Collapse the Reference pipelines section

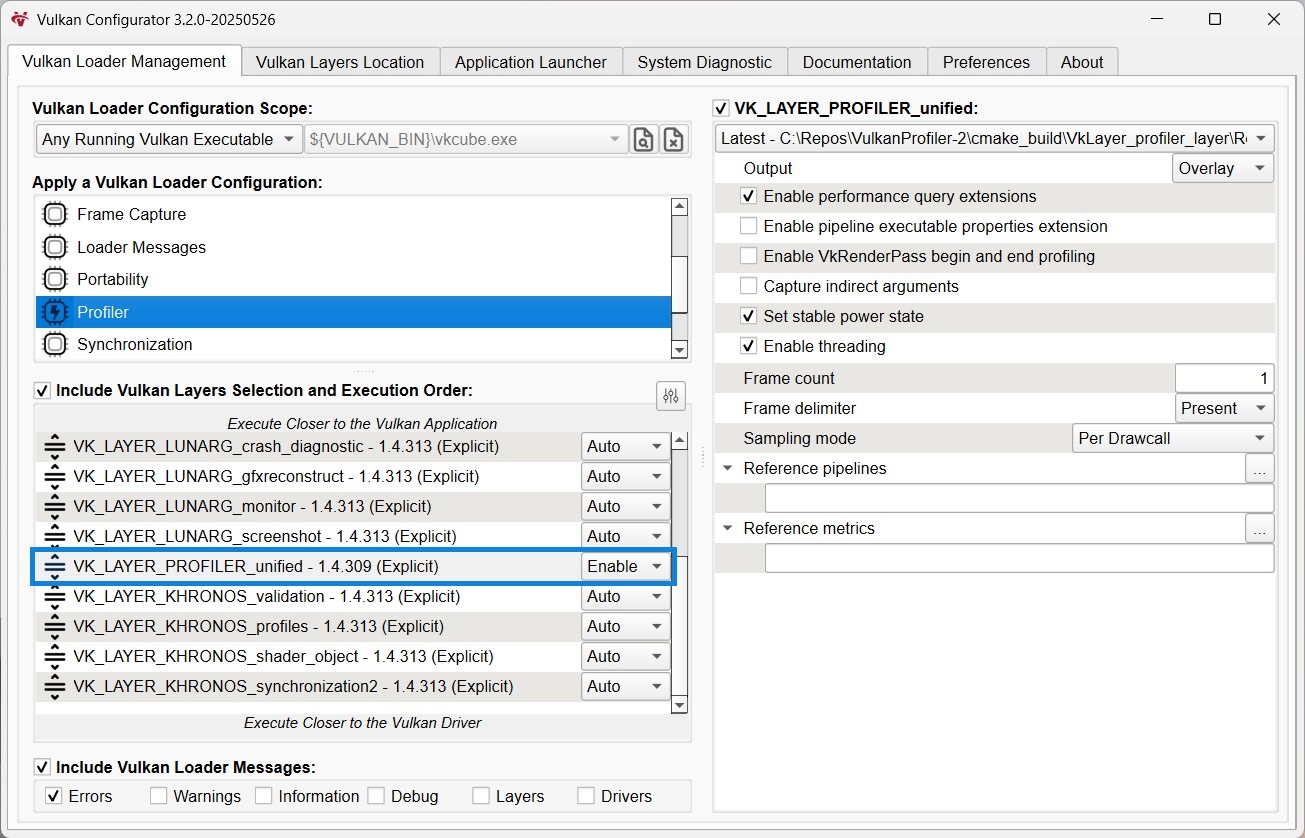(x=725, y=468)
